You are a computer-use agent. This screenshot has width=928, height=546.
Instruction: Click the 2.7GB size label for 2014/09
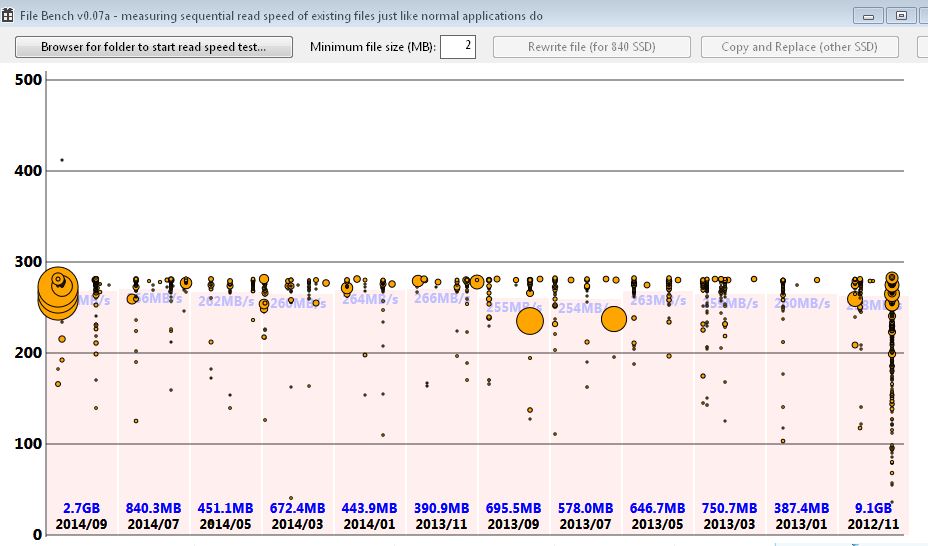82,508
